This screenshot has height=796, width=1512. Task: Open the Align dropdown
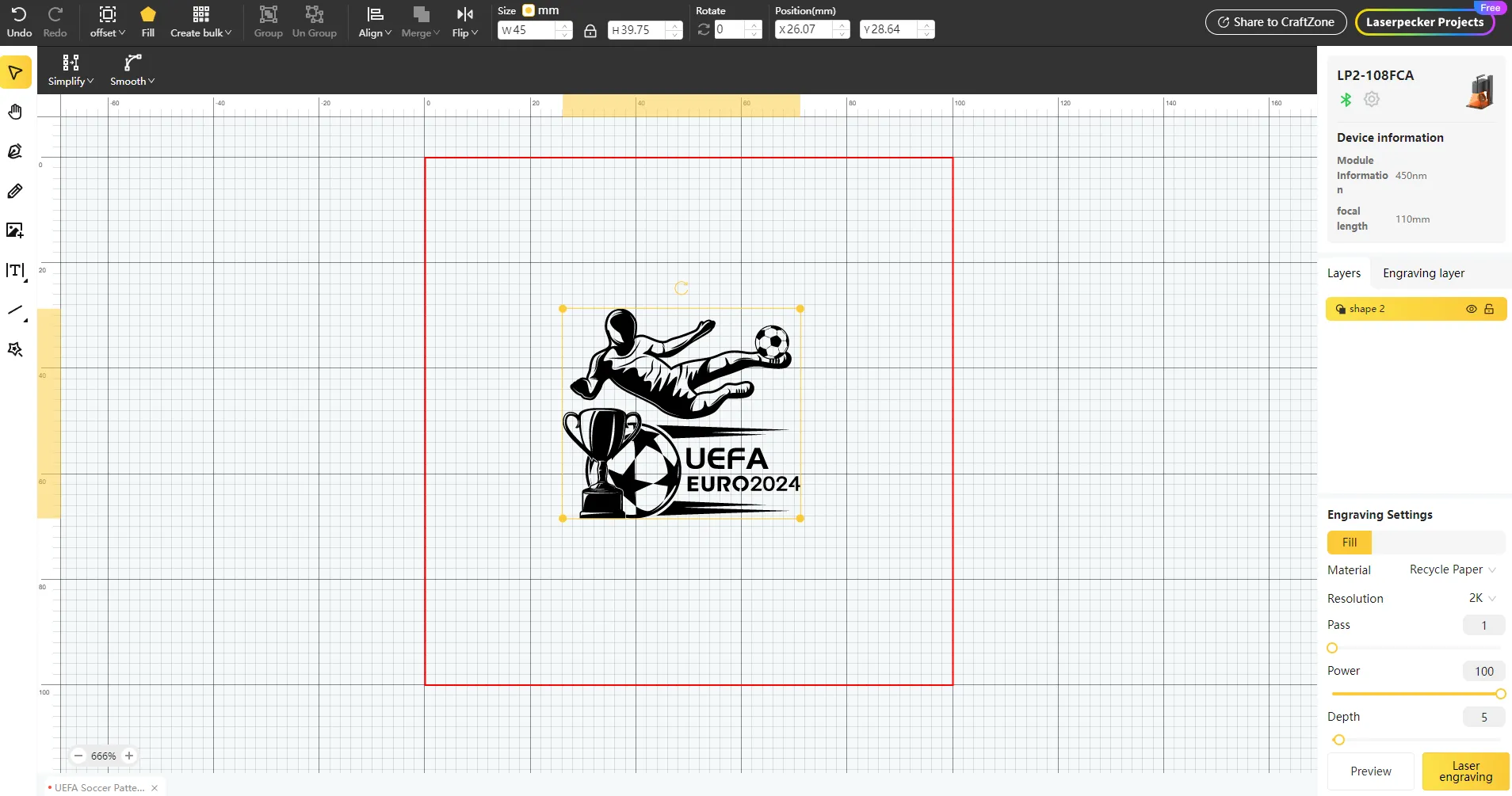coord(375,22)
